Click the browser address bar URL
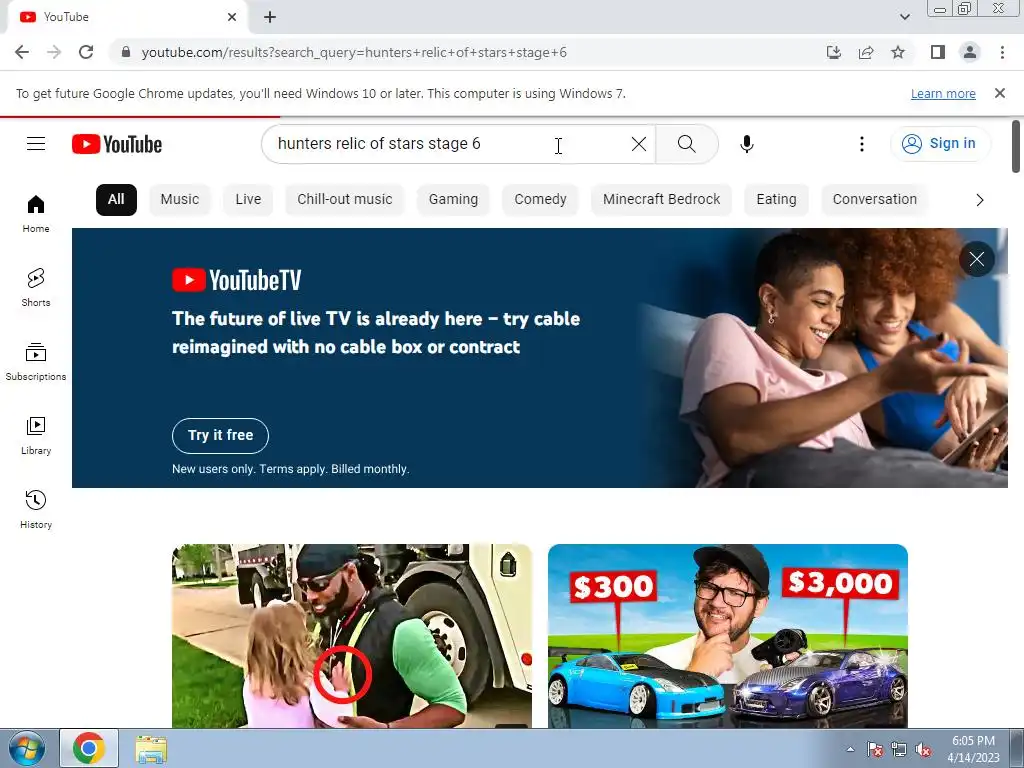1024x768 pixels. coord(354,52)
